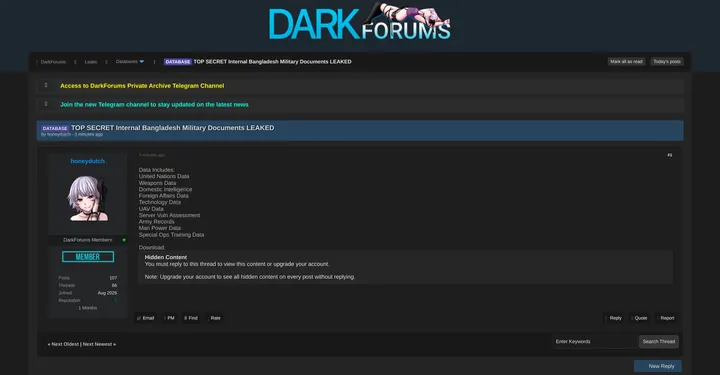Click New Reply button

tap(658, 366)
